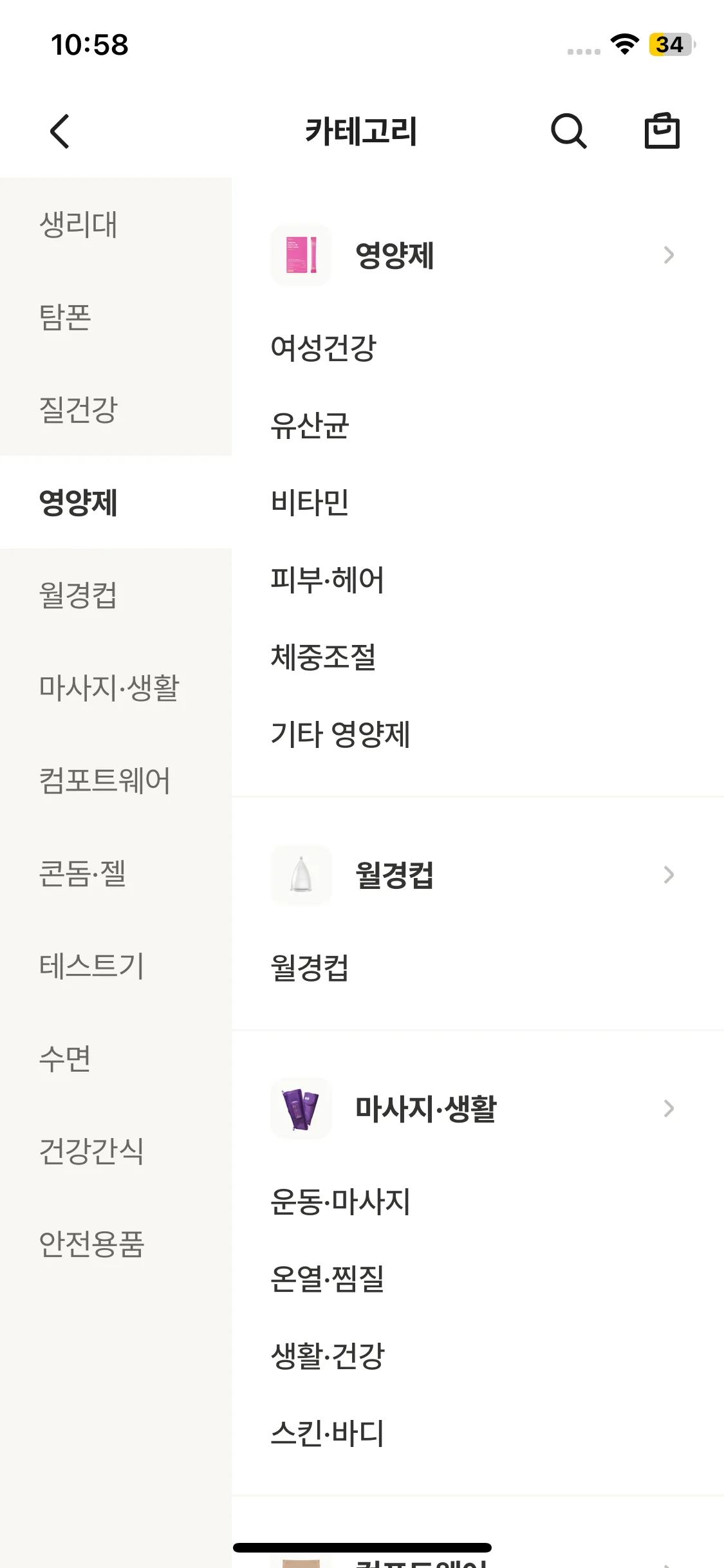Screen dimensions: 724x1568
Task: Tap the 영양제 product thumbnail
Action: pyautogui.click(x=301, y=255)
